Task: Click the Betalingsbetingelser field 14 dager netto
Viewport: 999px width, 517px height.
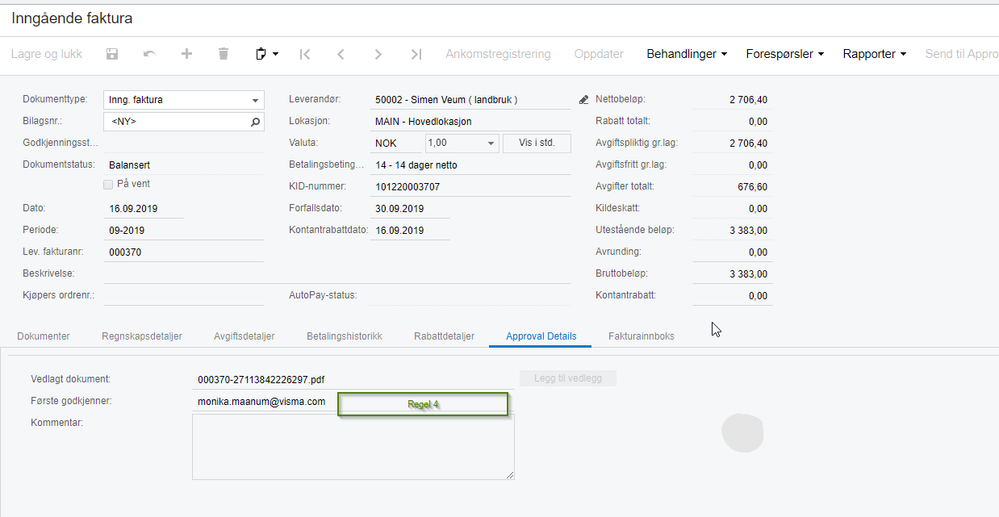Action: 470,165
